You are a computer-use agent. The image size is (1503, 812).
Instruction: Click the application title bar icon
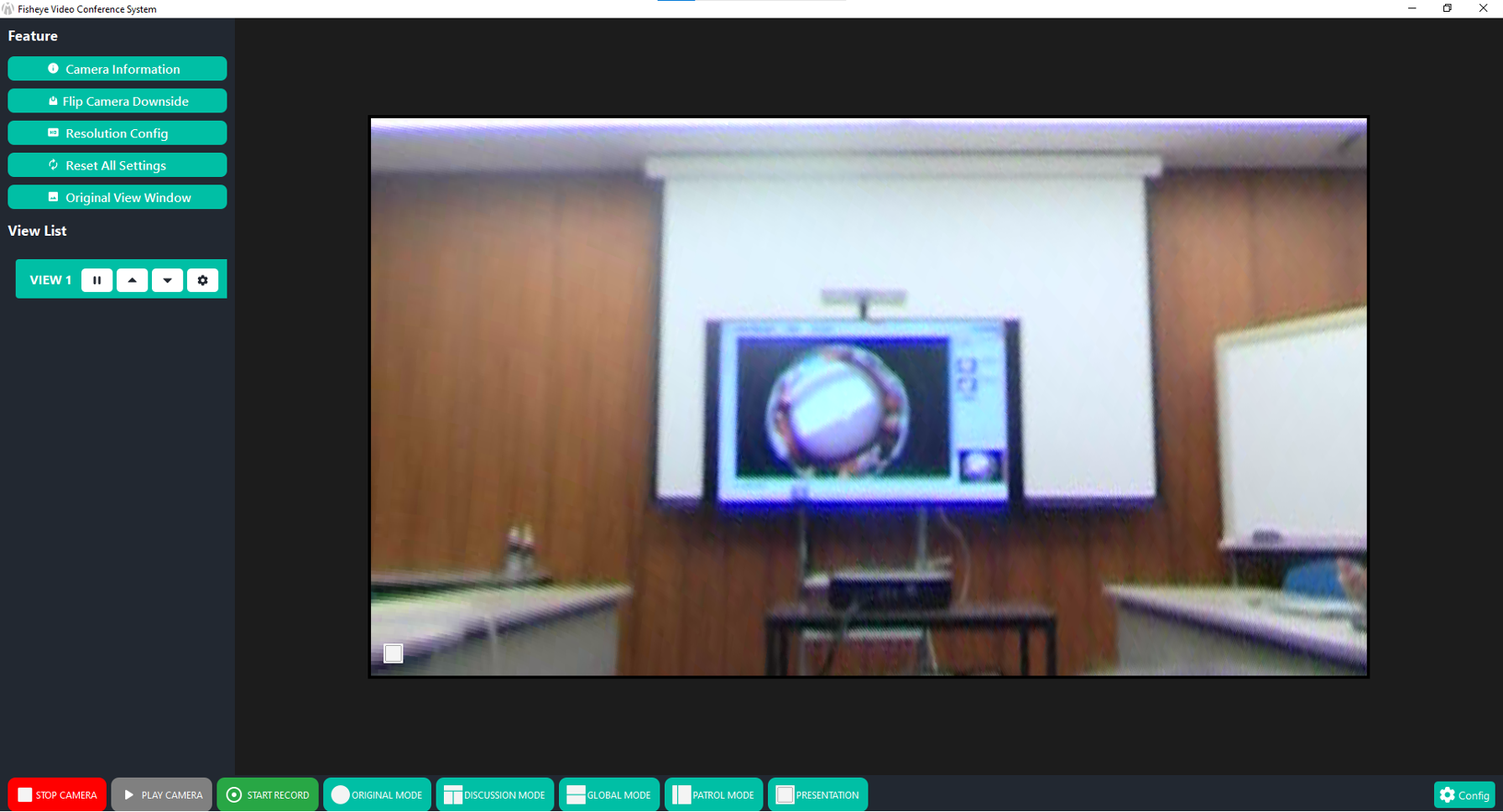[x=8, y=9]
